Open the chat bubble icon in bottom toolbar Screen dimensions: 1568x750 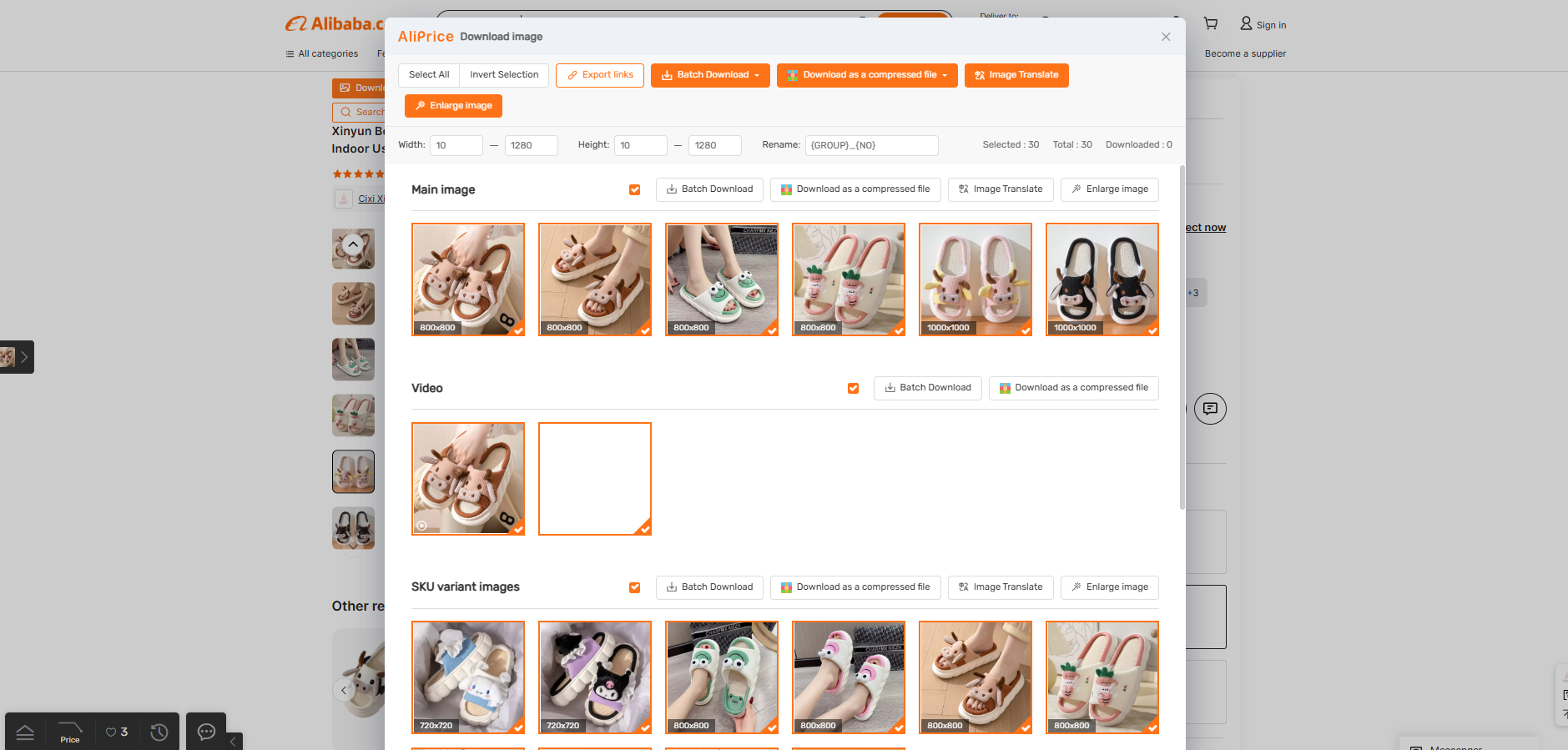[206, 732]
